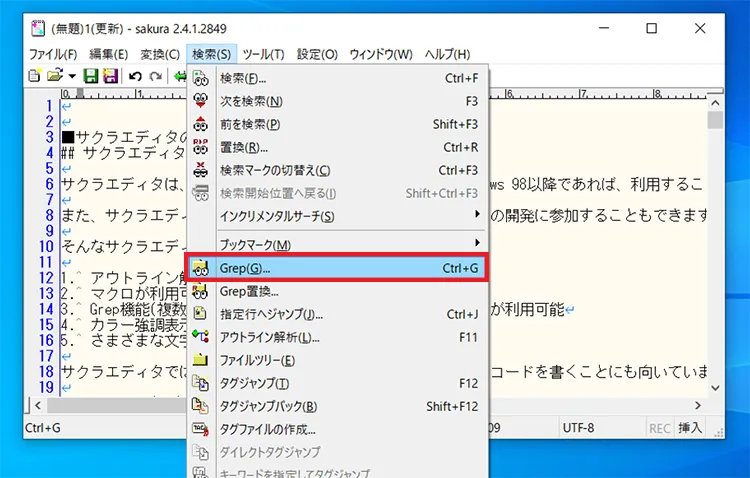
Task: Click the horizontal scrollbar left arrow
Action: coord(38,406)
